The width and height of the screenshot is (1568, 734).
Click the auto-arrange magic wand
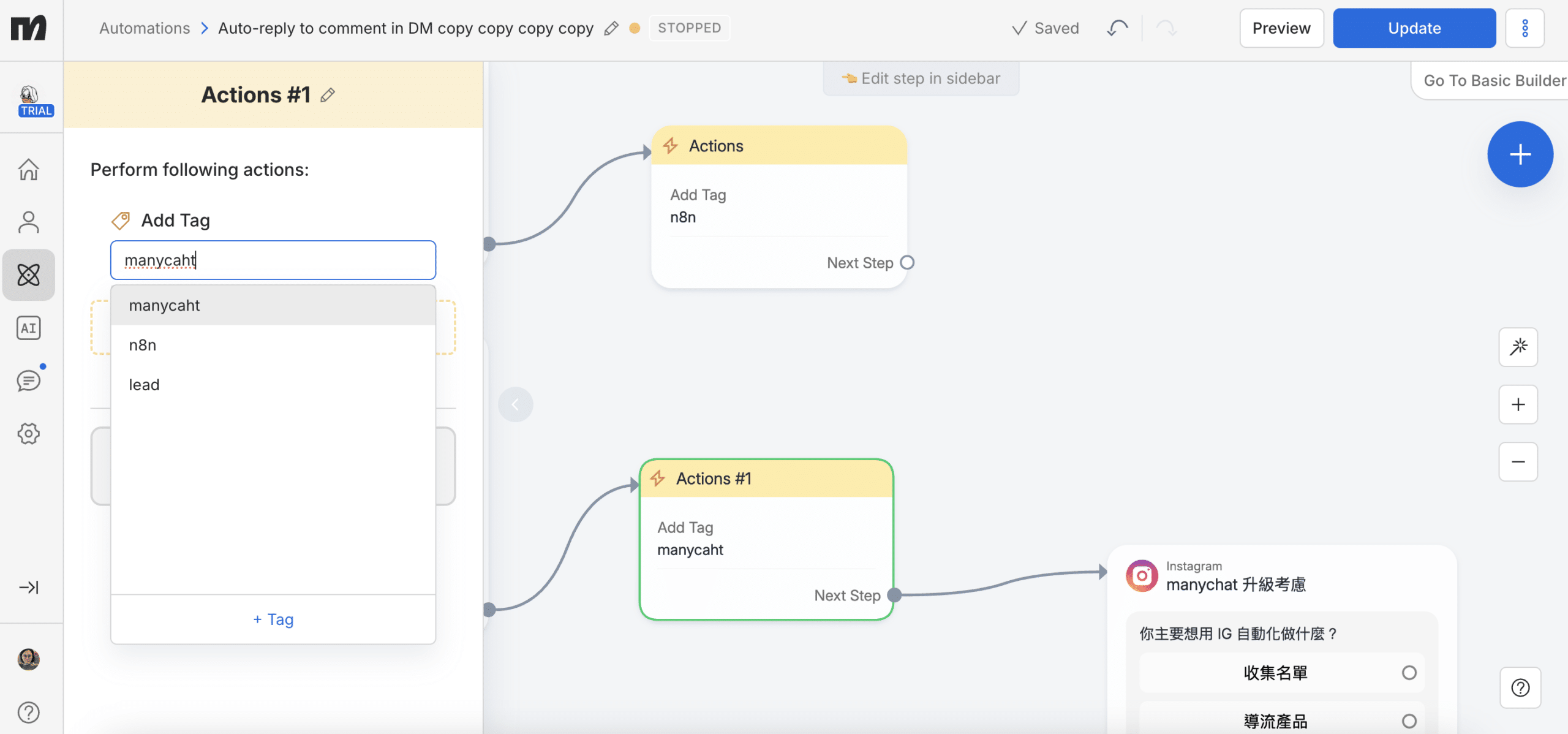tap(1518, 347)
